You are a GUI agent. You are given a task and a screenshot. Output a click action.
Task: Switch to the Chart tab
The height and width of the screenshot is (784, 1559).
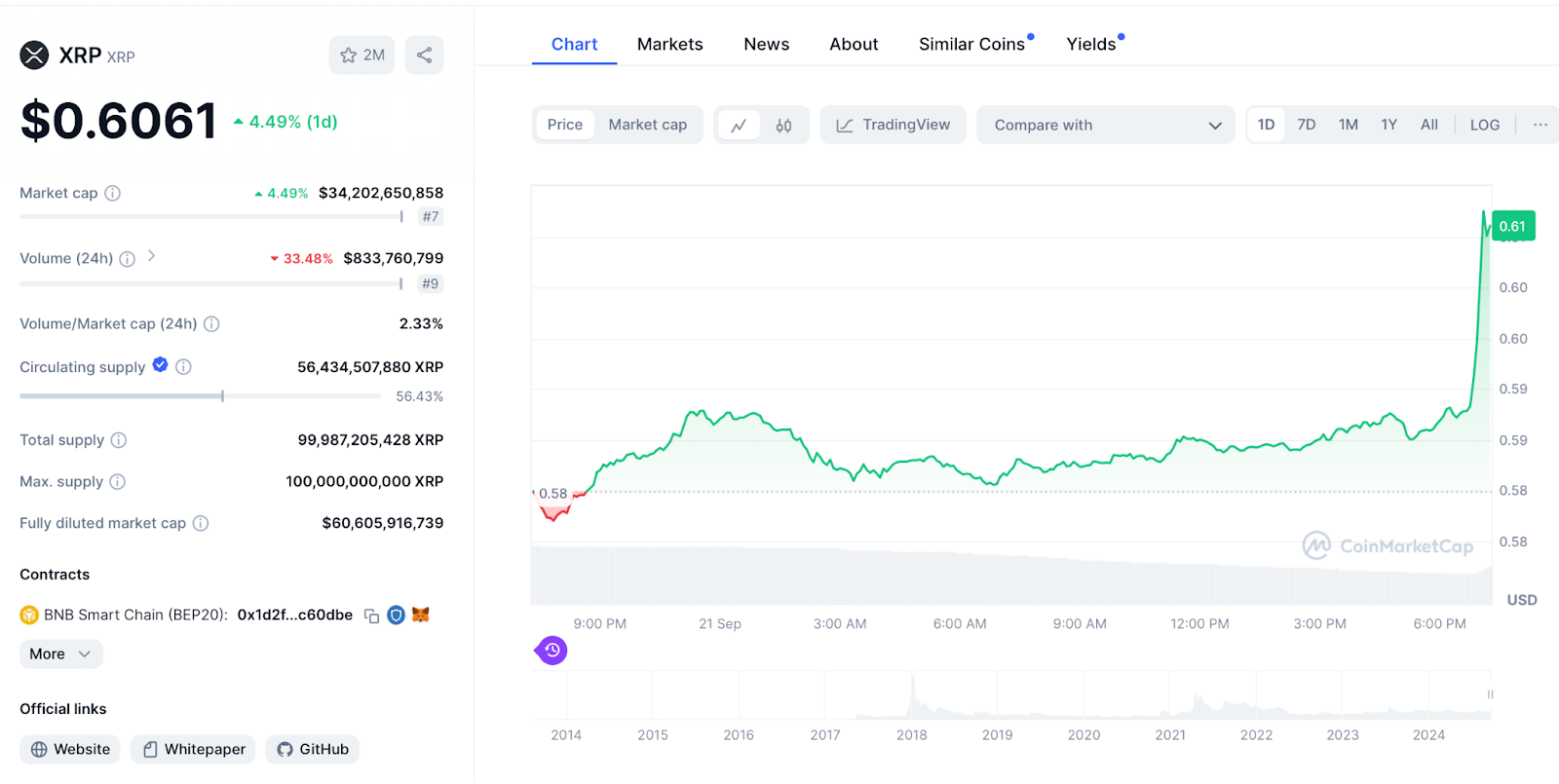point(574,44)
